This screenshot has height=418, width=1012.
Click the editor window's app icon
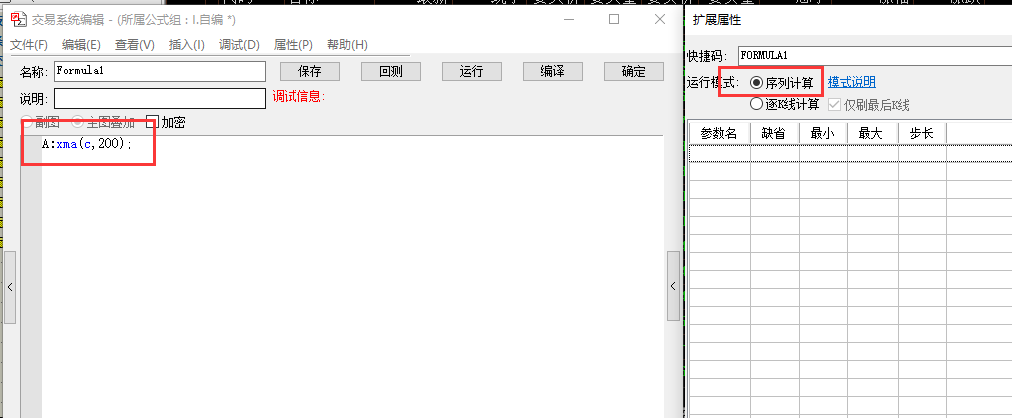point(18,19)
